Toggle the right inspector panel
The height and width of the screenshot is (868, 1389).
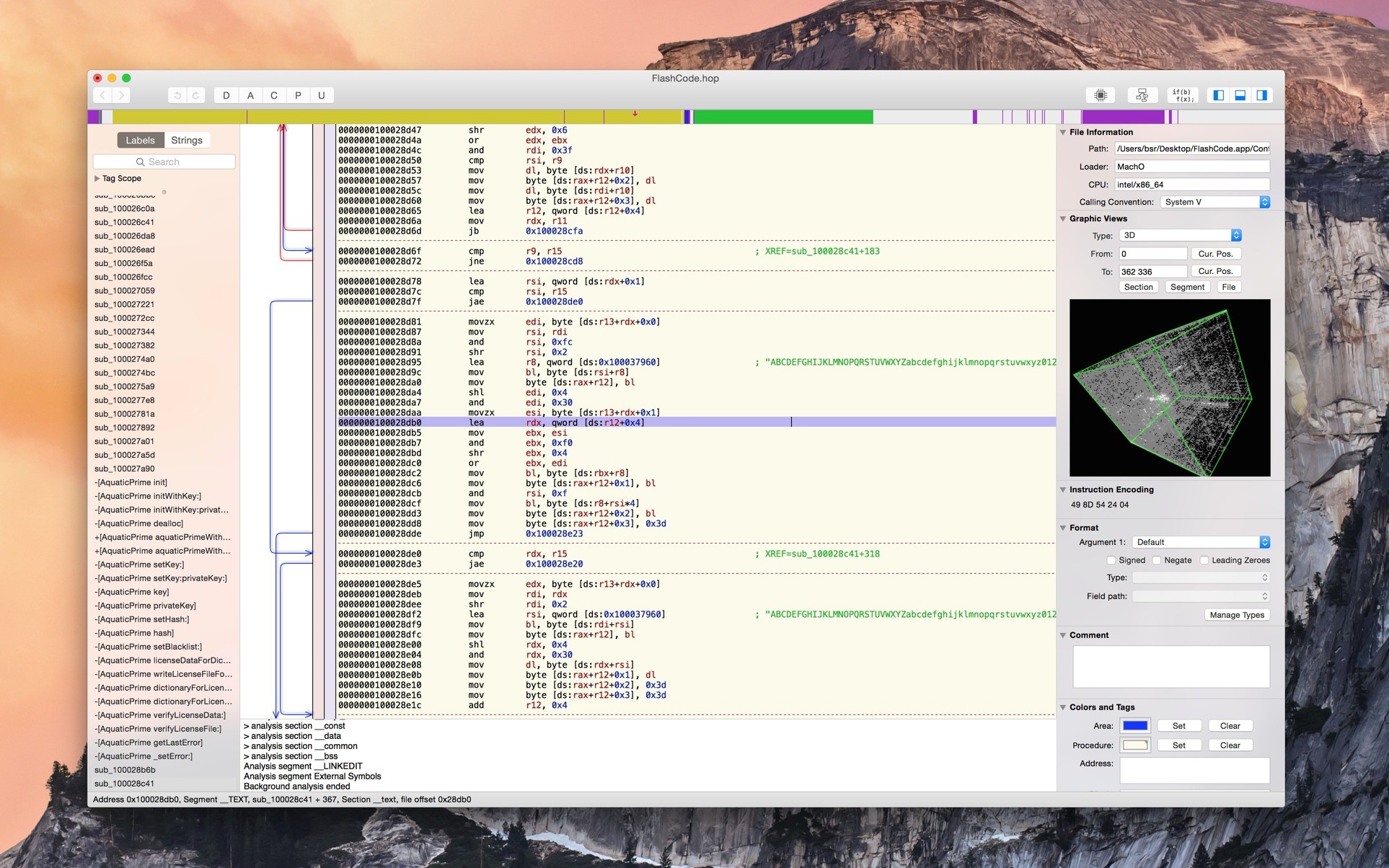click(1261, 95)
